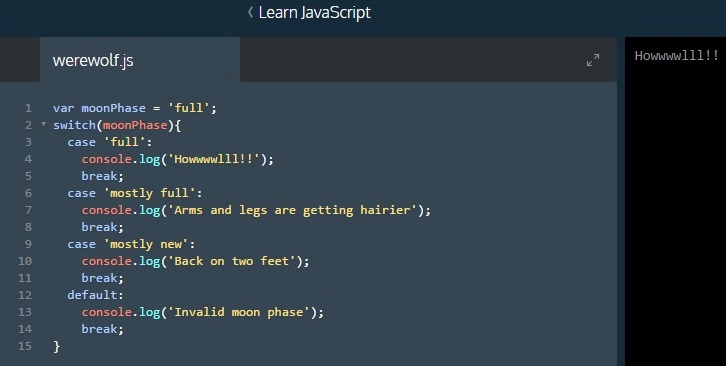Image resolution: width=726 pixels, height=366 pixels.
Task: Click moonPhase inside switch parentheses
Action: click(x=135, y=125)
